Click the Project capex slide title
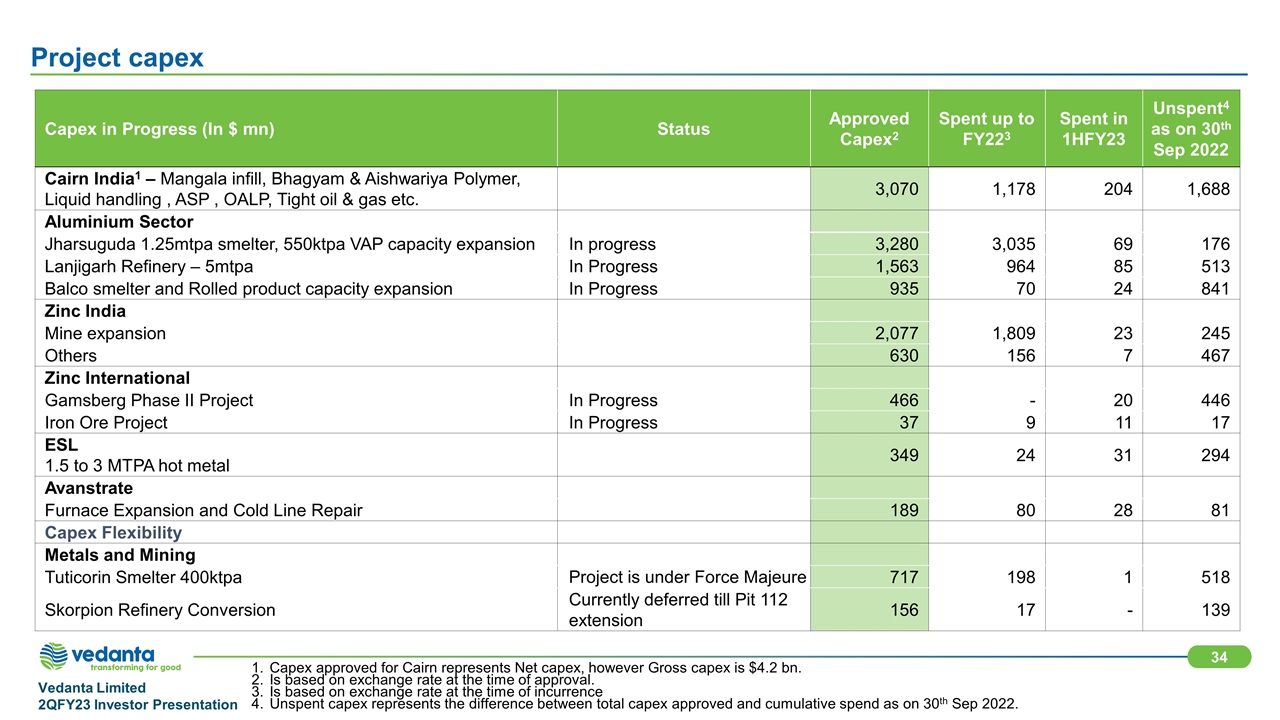This screenshot has height=720, width=1280. (117, 57)
